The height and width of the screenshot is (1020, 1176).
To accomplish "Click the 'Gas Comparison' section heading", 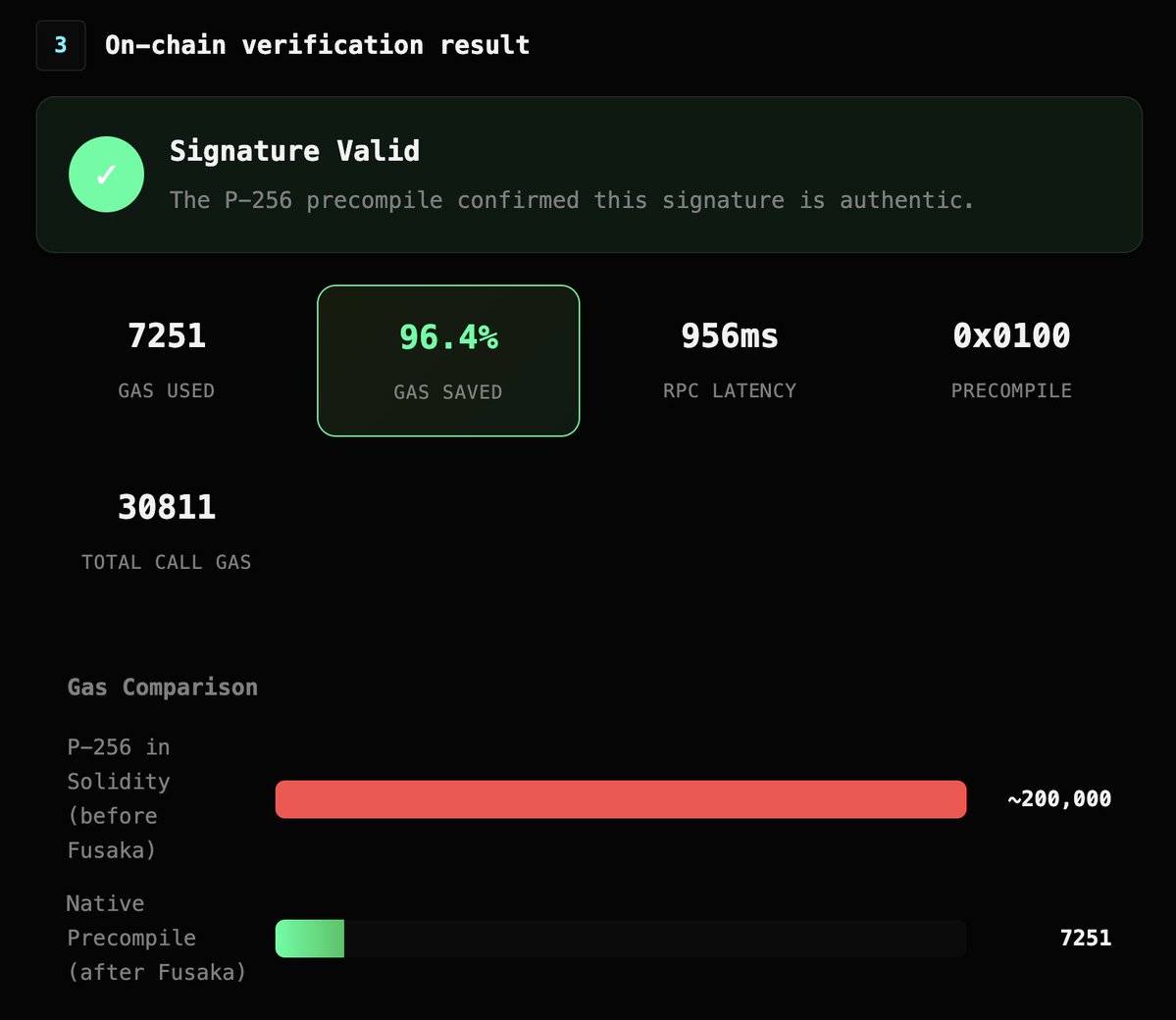I will pyautogui.click(x=163, y=687).
